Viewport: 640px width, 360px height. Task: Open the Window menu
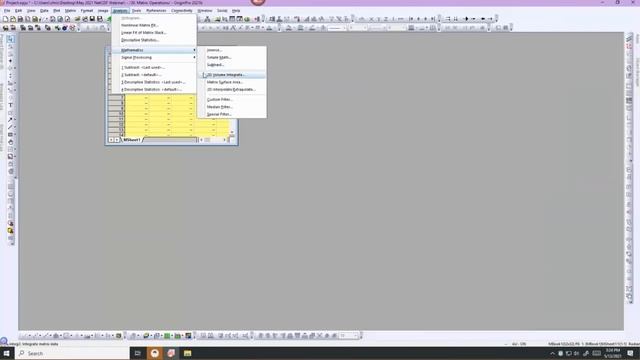click(204, 11)
